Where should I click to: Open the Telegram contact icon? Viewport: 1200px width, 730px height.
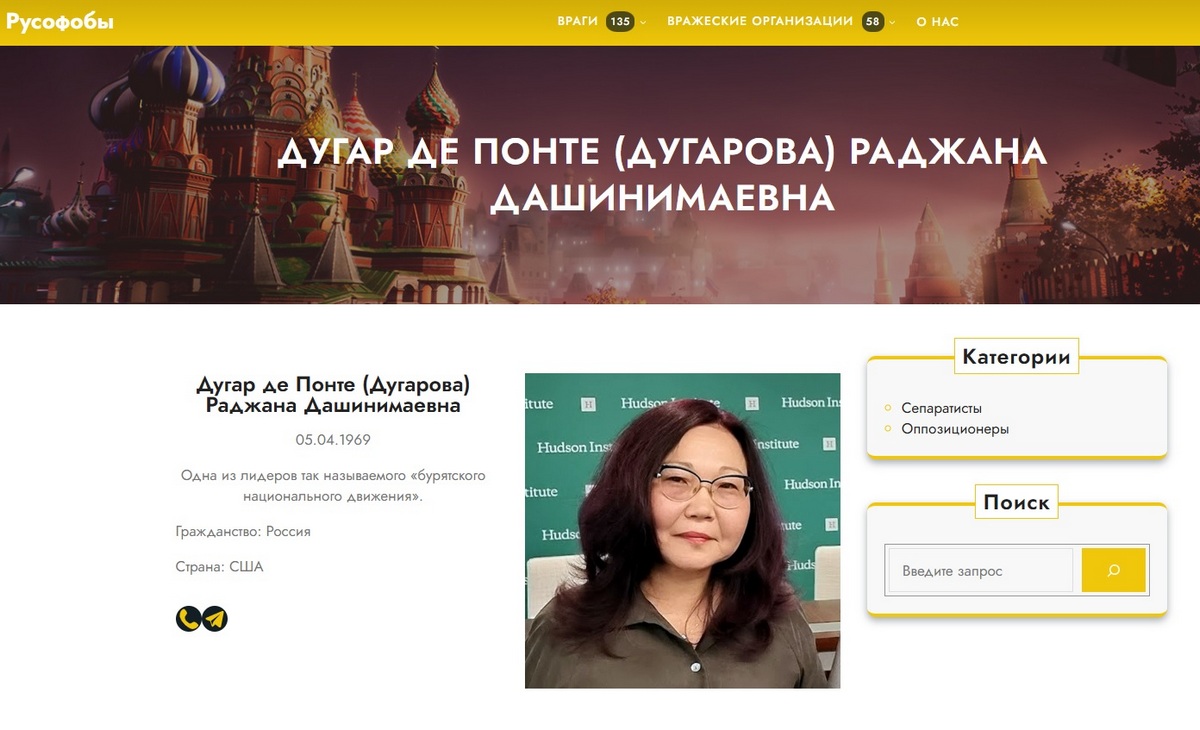[x=215, y=619]
